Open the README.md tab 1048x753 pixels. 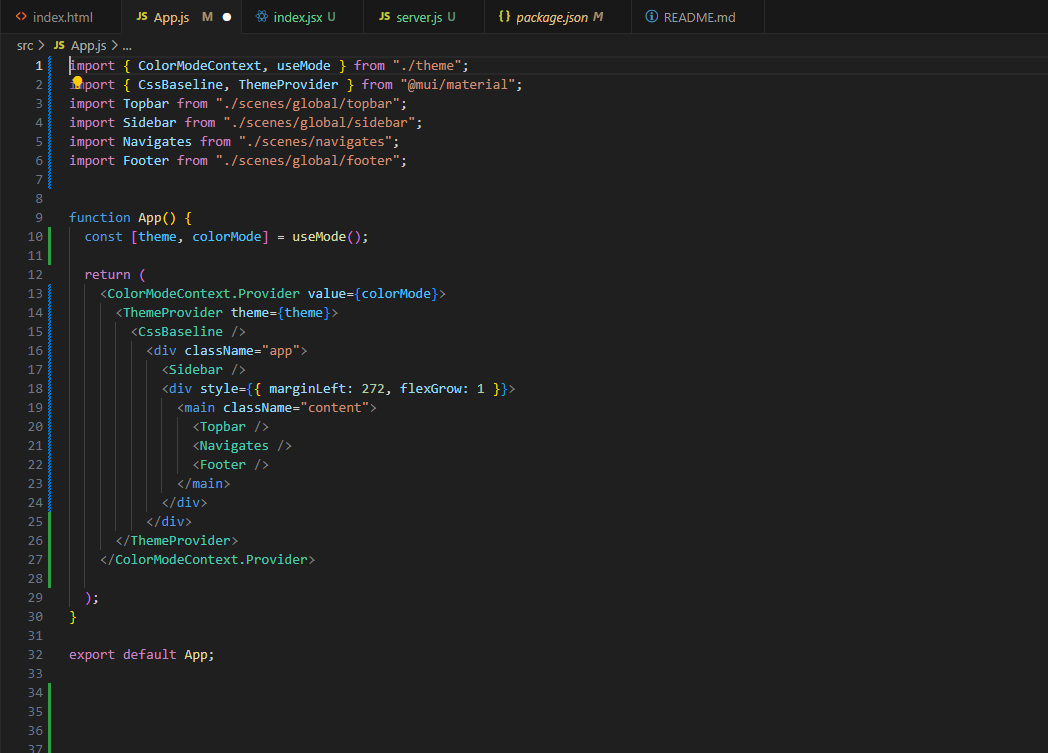[x=699, y=17]
